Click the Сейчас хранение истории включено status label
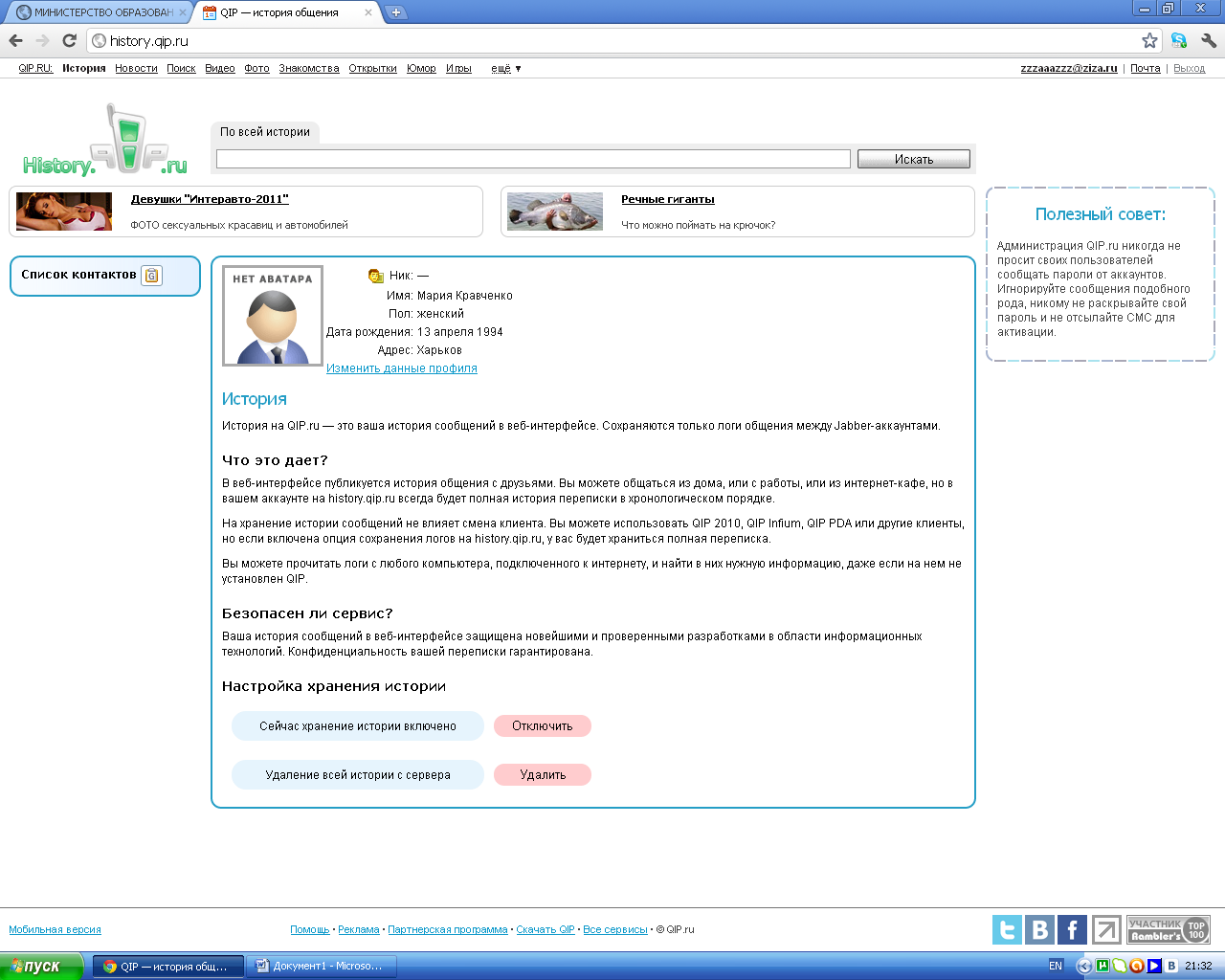The width and height of the screenshot is (1225, 980). [x=358, y=726]
